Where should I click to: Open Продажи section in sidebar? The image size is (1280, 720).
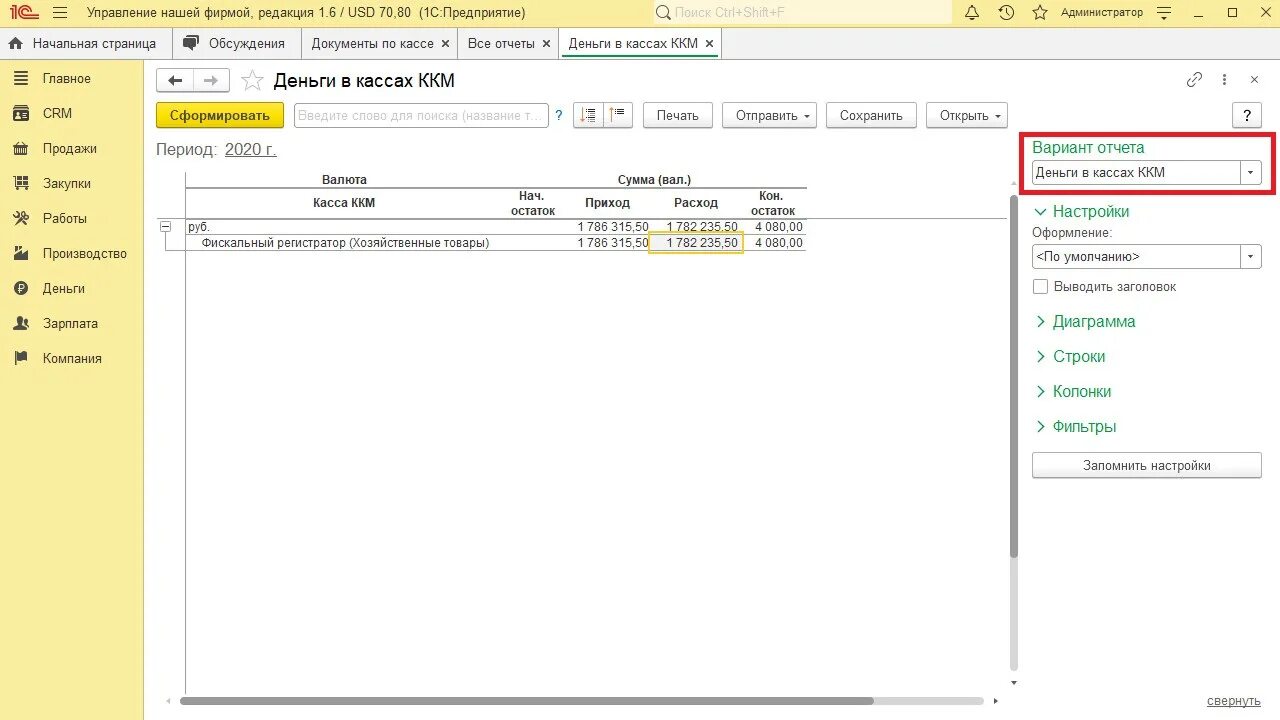(69, 148)
